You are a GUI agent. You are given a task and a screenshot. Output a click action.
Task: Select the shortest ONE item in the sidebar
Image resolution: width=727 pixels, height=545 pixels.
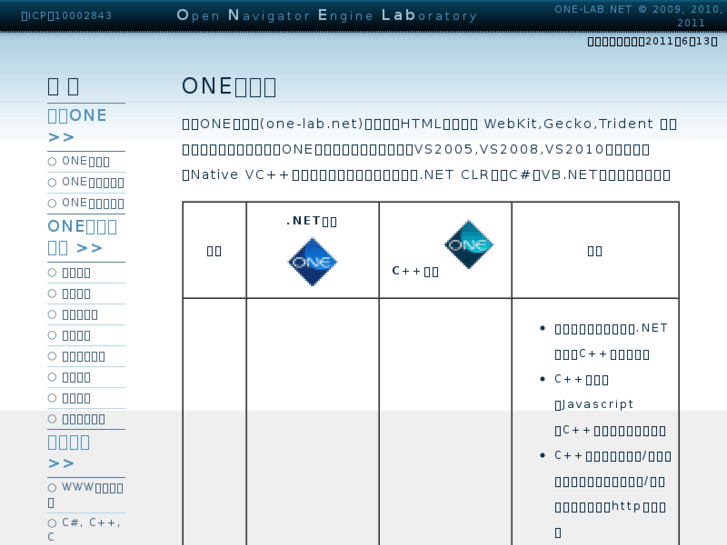[86, 161]
